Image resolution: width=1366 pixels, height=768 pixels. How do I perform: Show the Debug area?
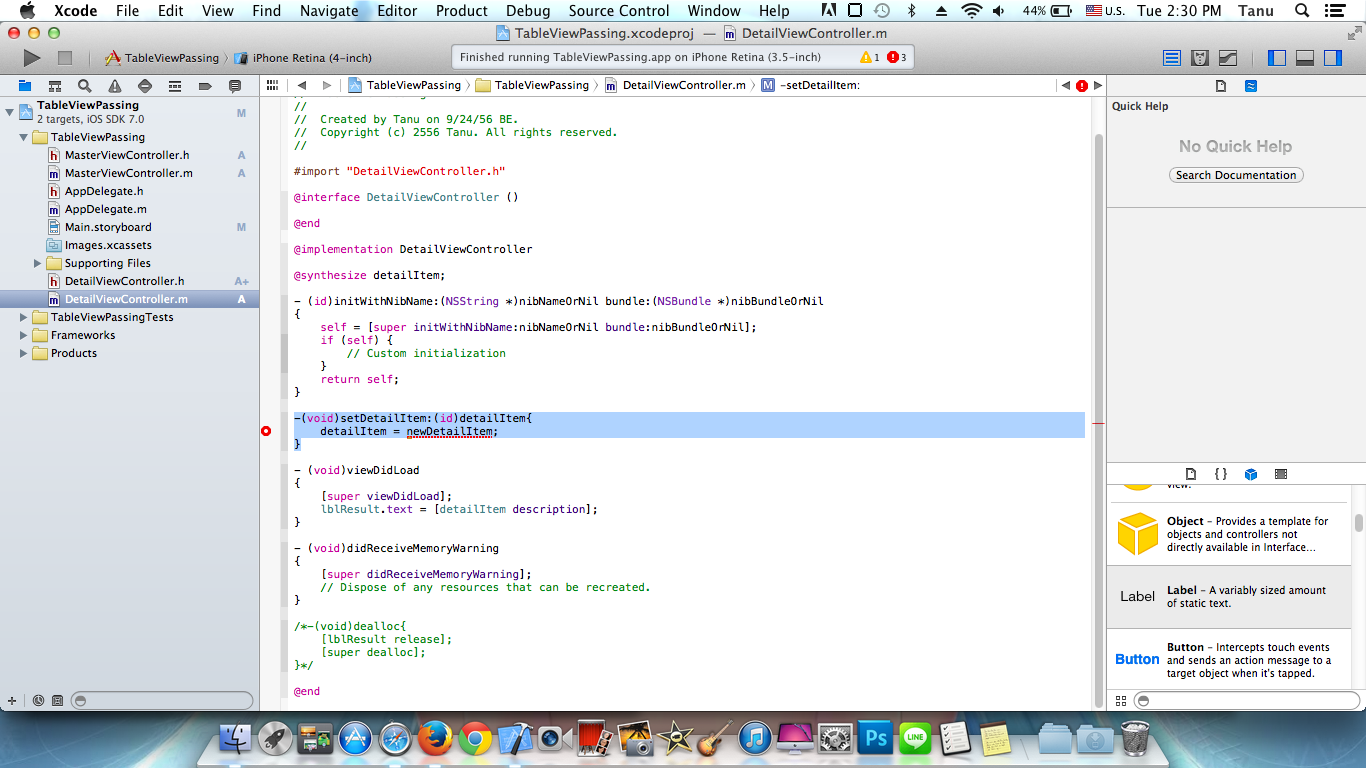(1305, 58)
